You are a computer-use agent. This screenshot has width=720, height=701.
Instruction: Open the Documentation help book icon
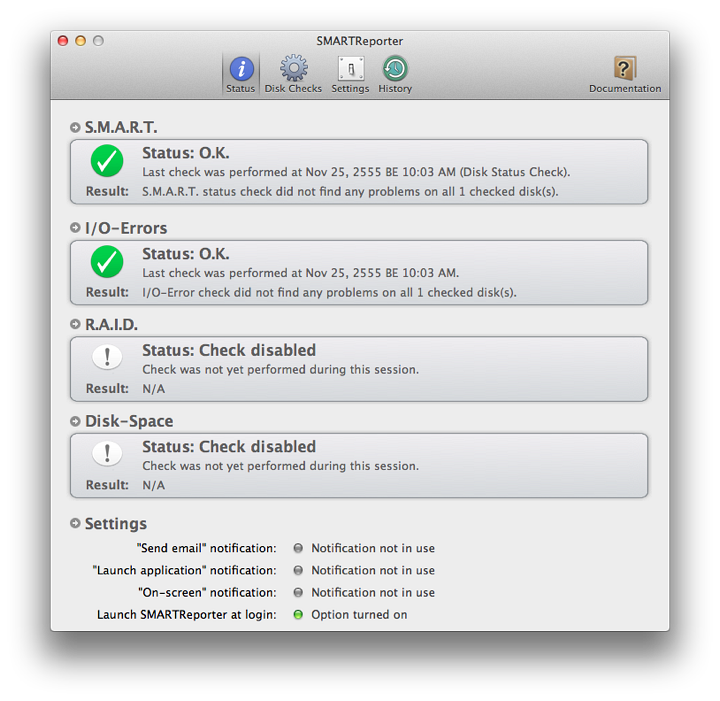coord(625,68)
